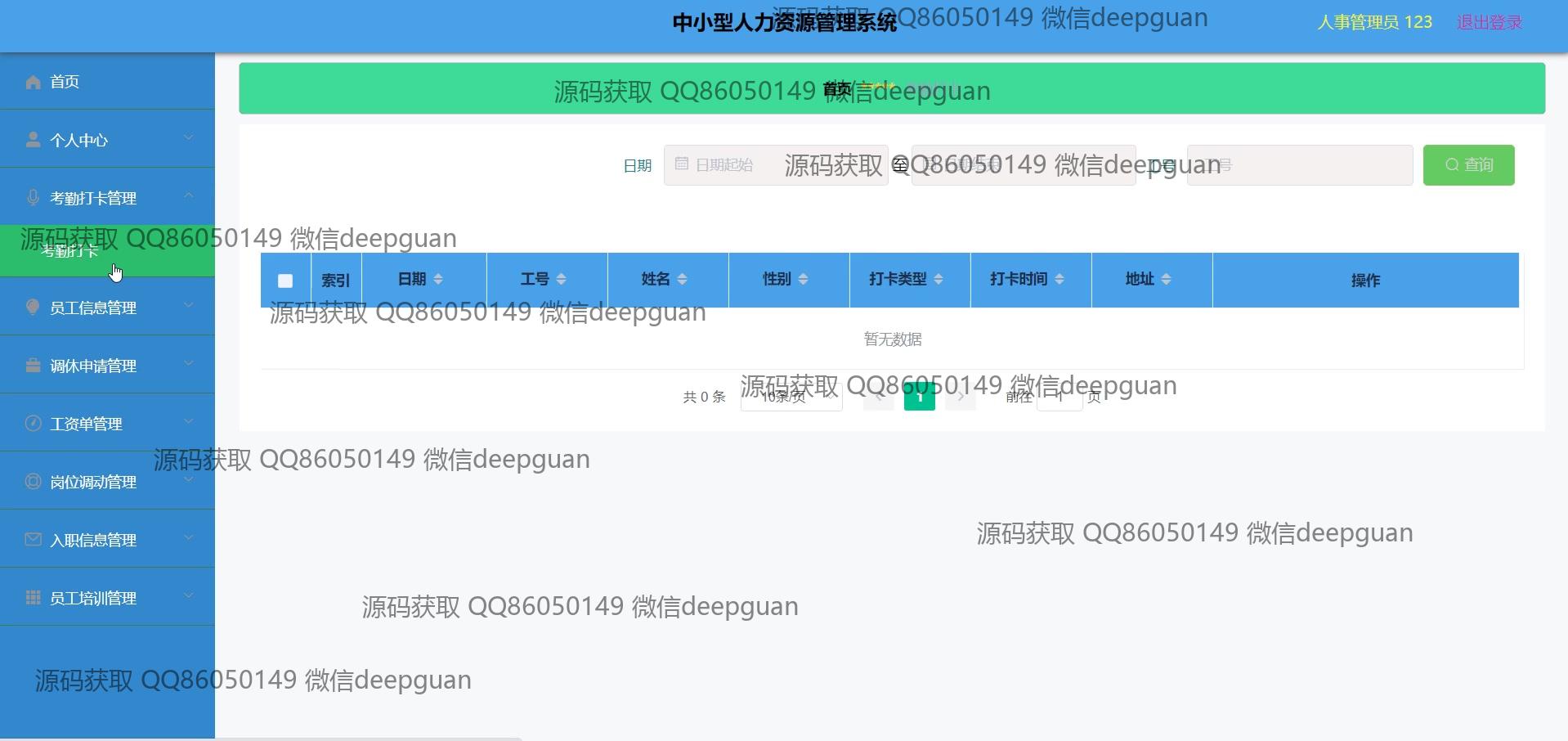1568x741 pixels.
Task: Click the green 查询 search button
Action: pyautogui.click(x=1468, y=165)
